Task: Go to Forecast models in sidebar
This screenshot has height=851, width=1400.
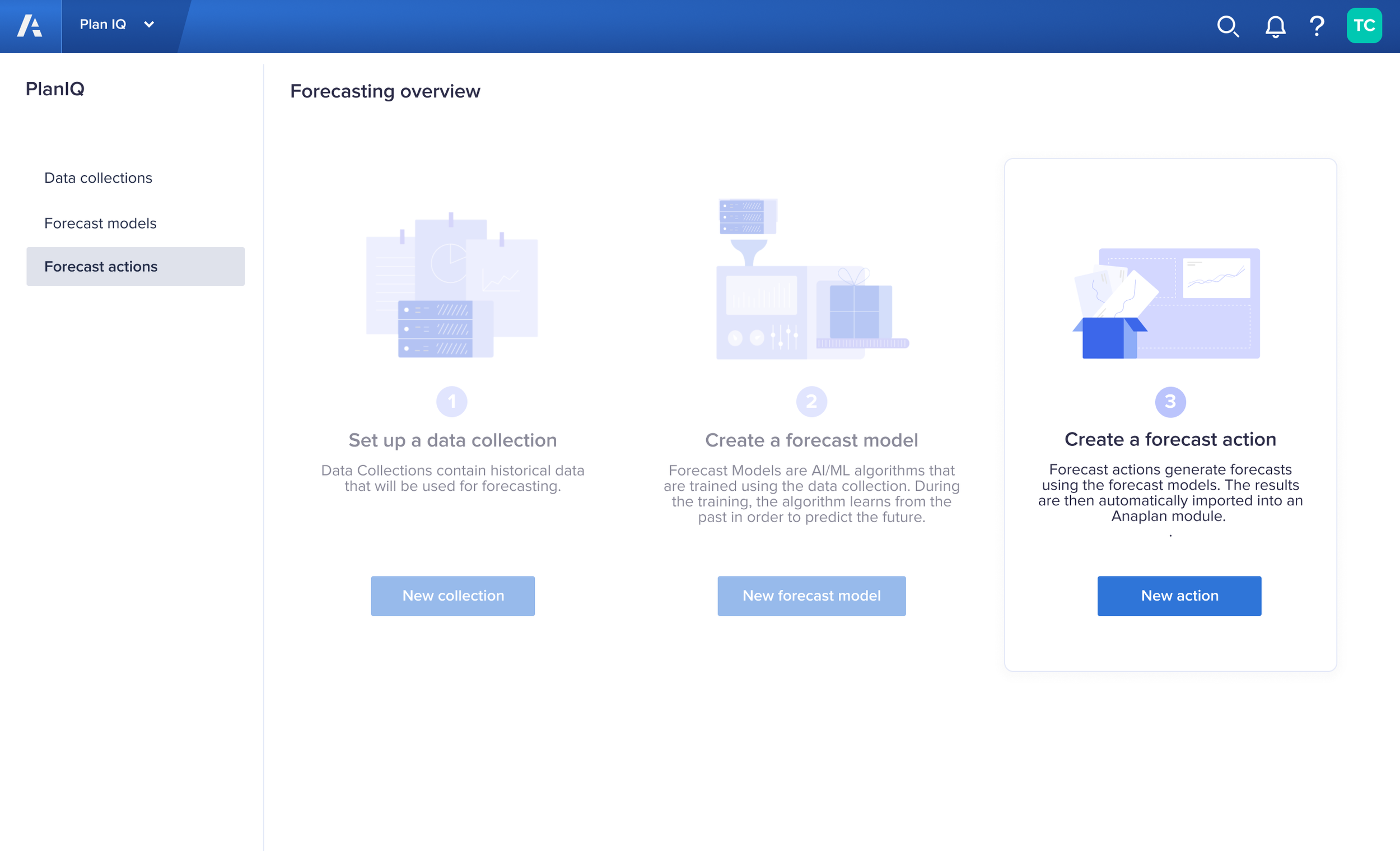Action: pyautogui.click(x=101, y=223)
